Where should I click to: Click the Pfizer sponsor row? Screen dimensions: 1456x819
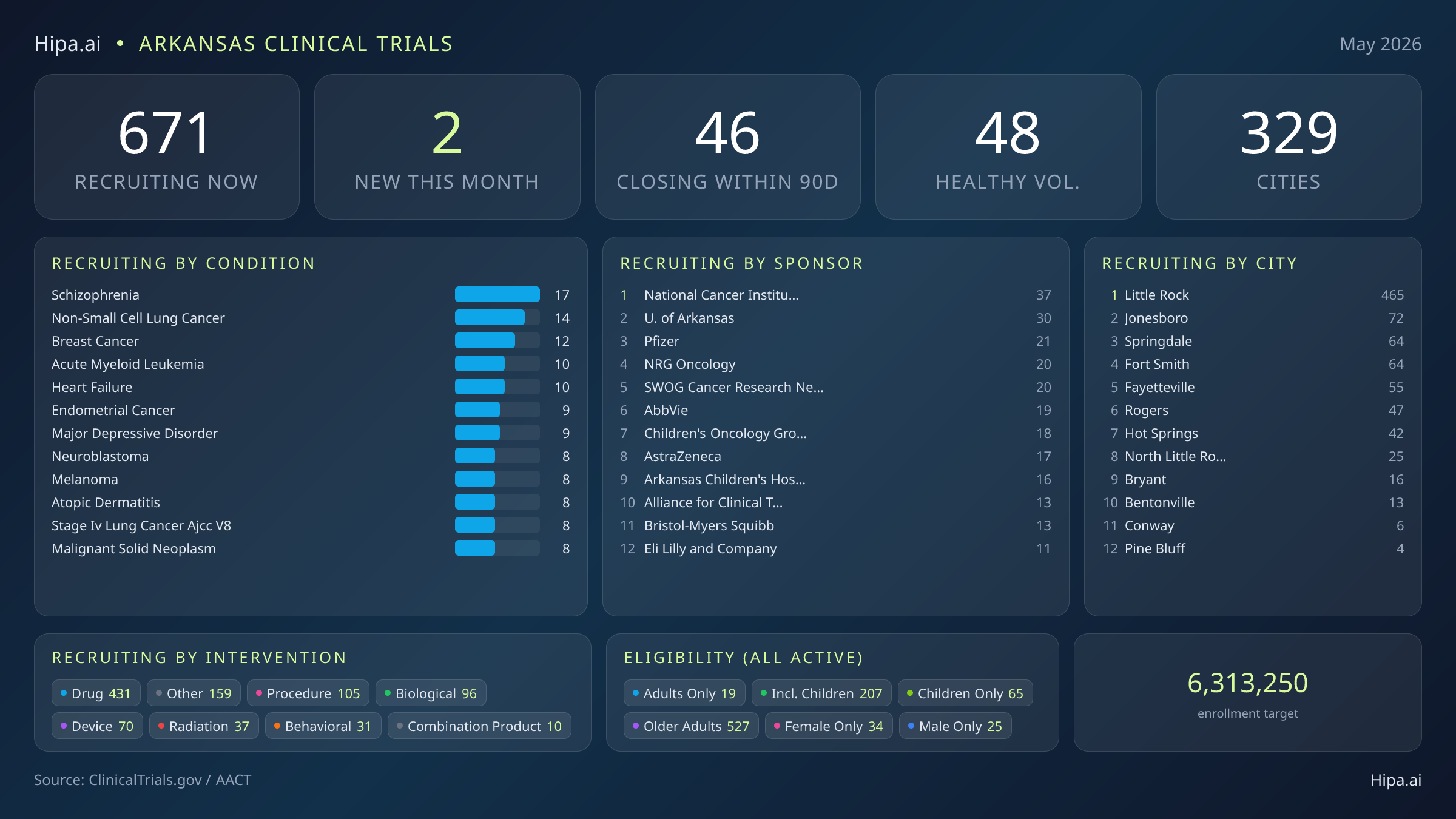tap(835, 341)
